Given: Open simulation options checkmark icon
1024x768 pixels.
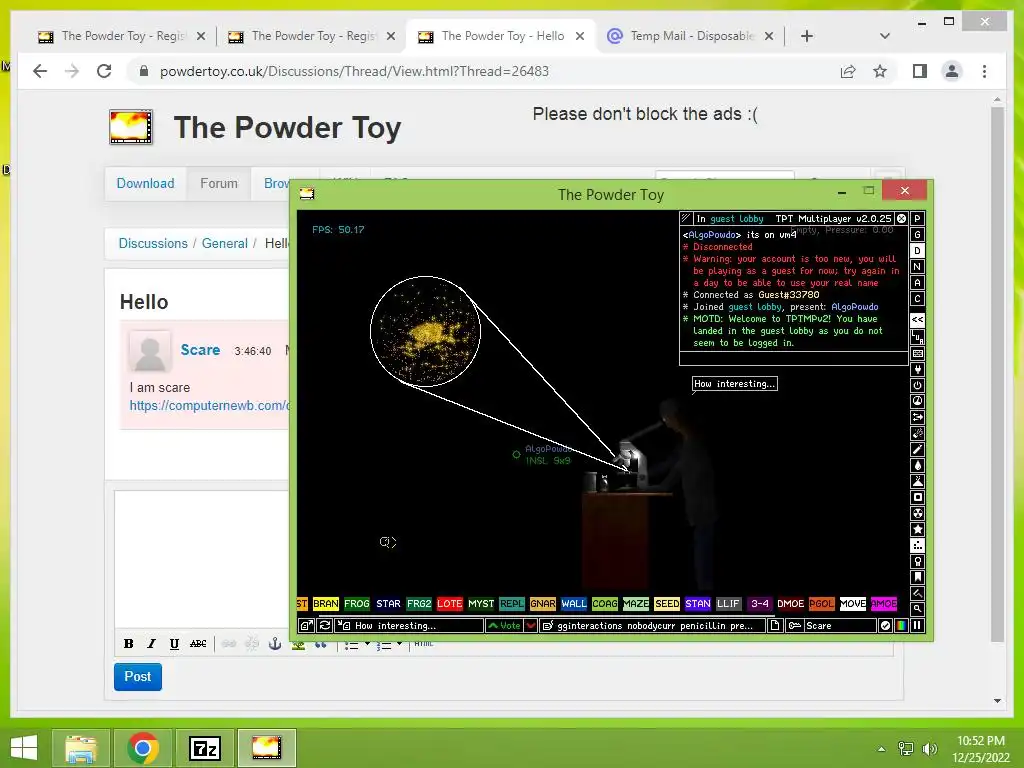Looking at the screenshot, I should coord(885,626).
